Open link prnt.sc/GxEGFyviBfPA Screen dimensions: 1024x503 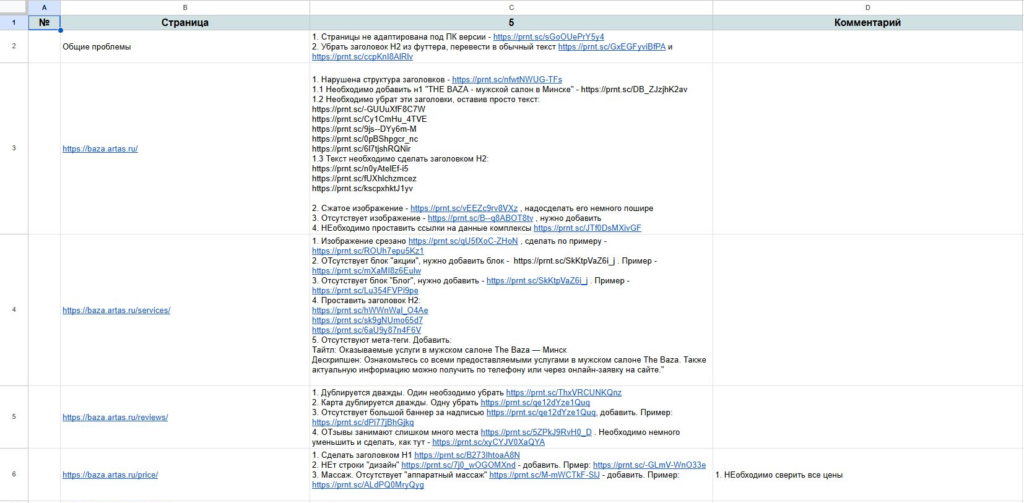point(612,47)
